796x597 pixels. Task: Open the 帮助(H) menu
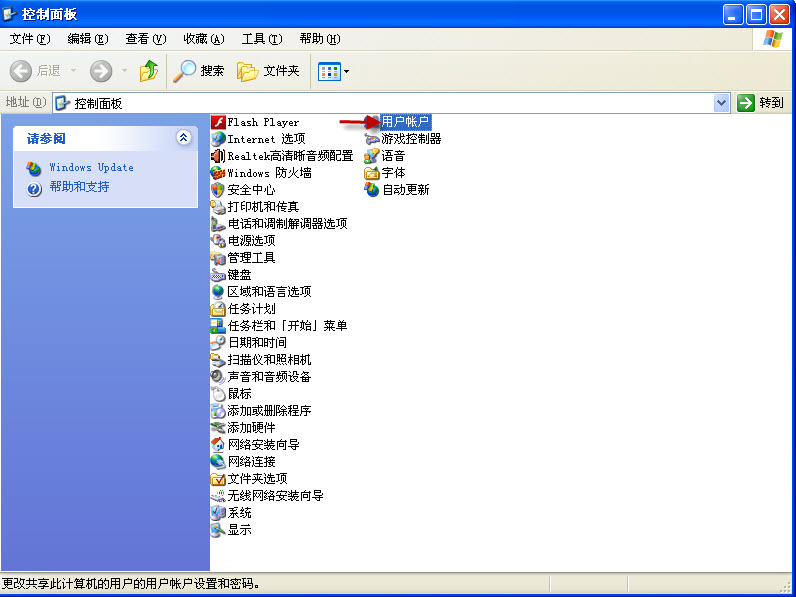click(320, 39)
